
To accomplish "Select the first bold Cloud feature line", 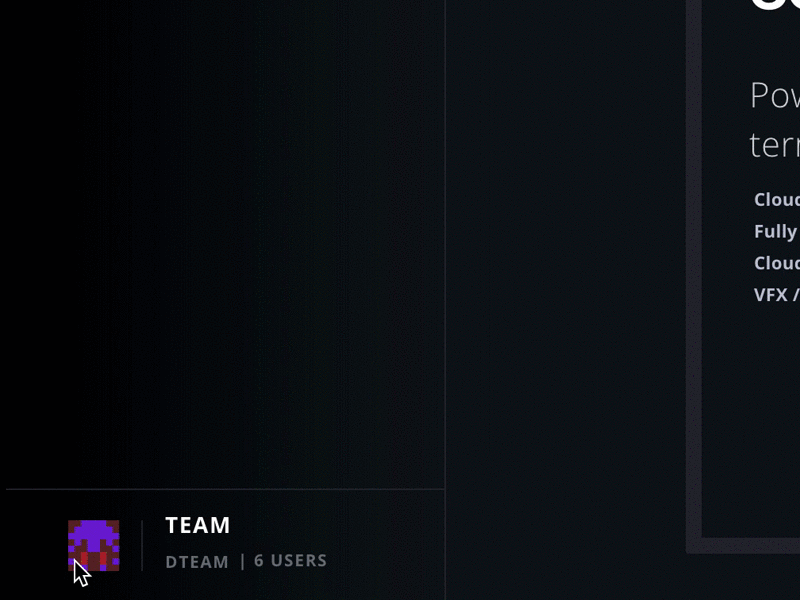I will pos(777,199).
